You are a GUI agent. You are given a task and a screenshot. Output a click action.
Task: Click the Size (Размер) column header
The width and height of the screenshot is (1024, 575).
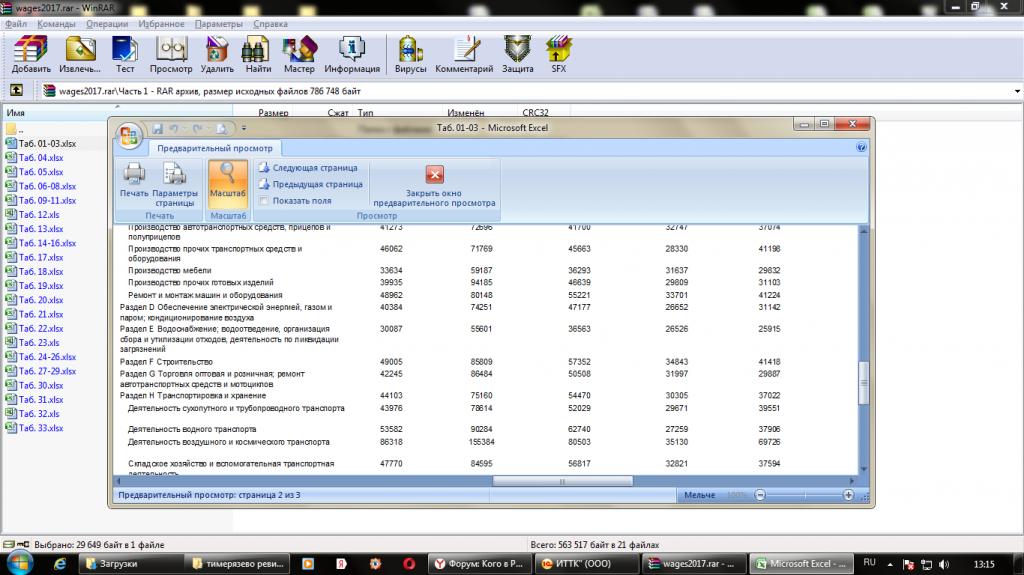coord(273,113)
